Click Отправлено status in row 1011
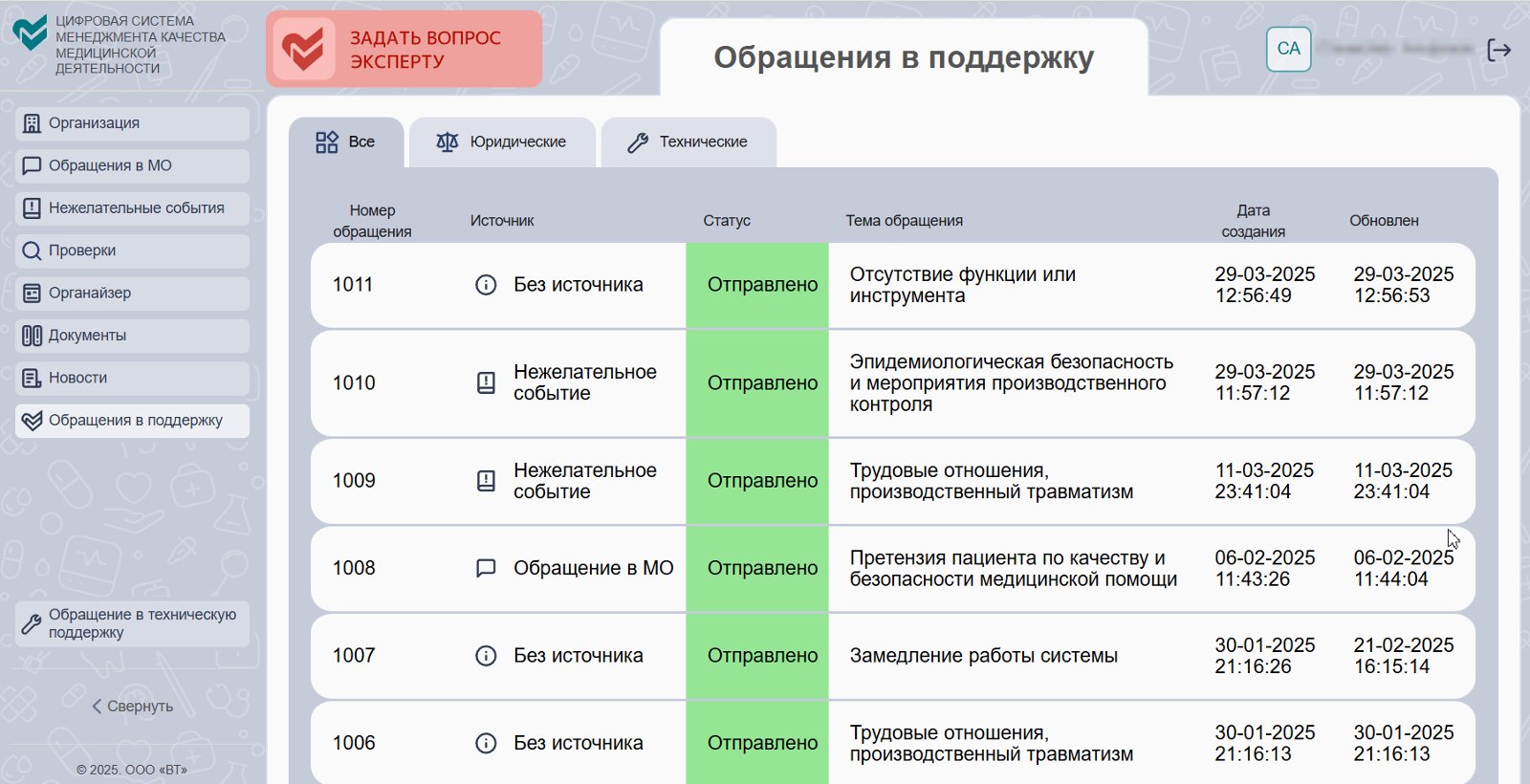 (x=757, y=285)
